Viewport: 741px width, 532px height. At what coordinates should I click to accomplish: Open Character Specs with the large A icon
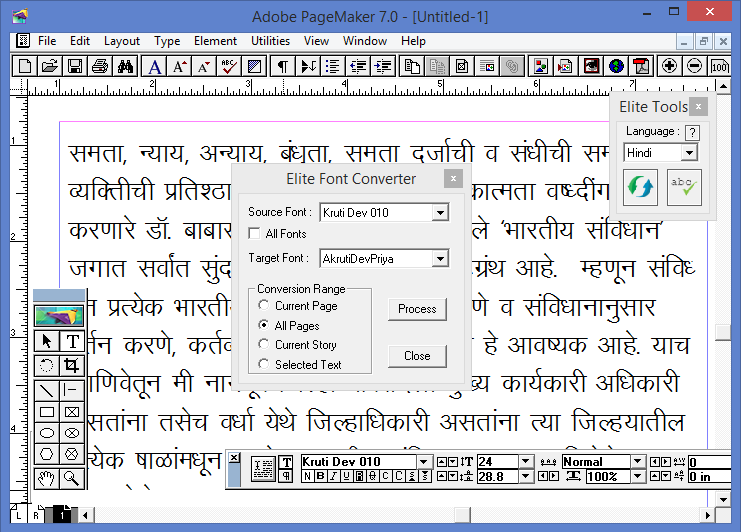pyautogui.click(x=154, y=67)
